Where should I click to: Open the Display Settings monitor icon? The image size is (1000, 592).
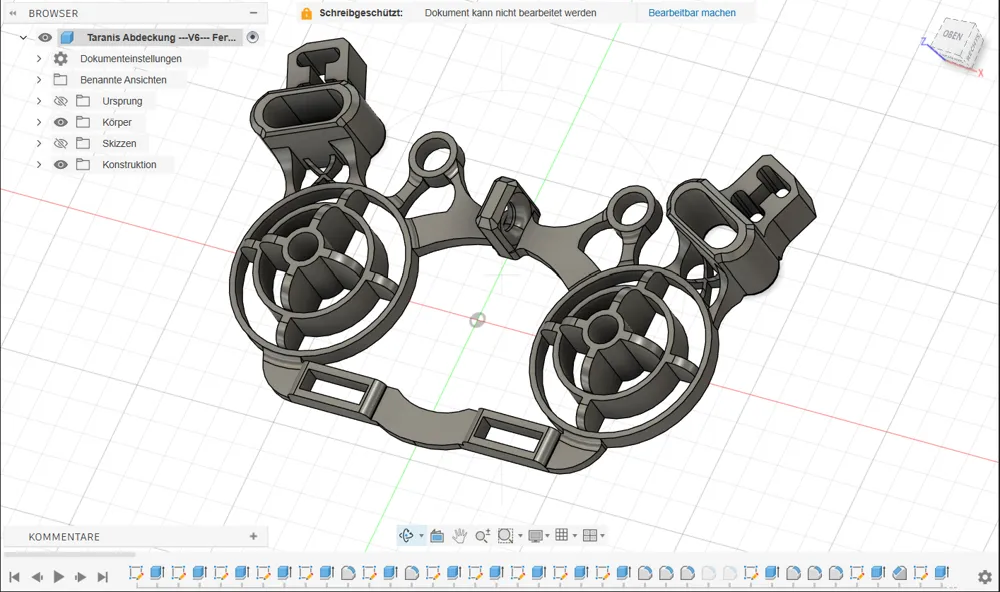click(535, 536)
